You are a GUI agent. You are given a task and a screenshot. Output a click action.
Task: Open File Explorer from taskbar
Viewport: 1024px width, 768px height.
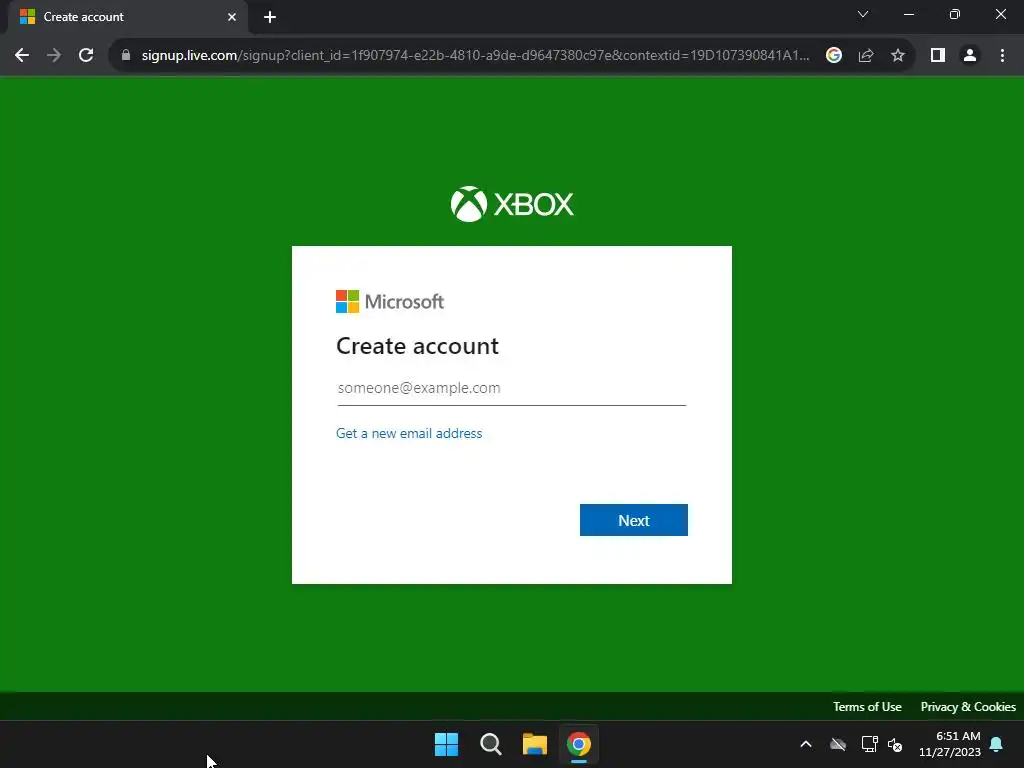point(535,744)
